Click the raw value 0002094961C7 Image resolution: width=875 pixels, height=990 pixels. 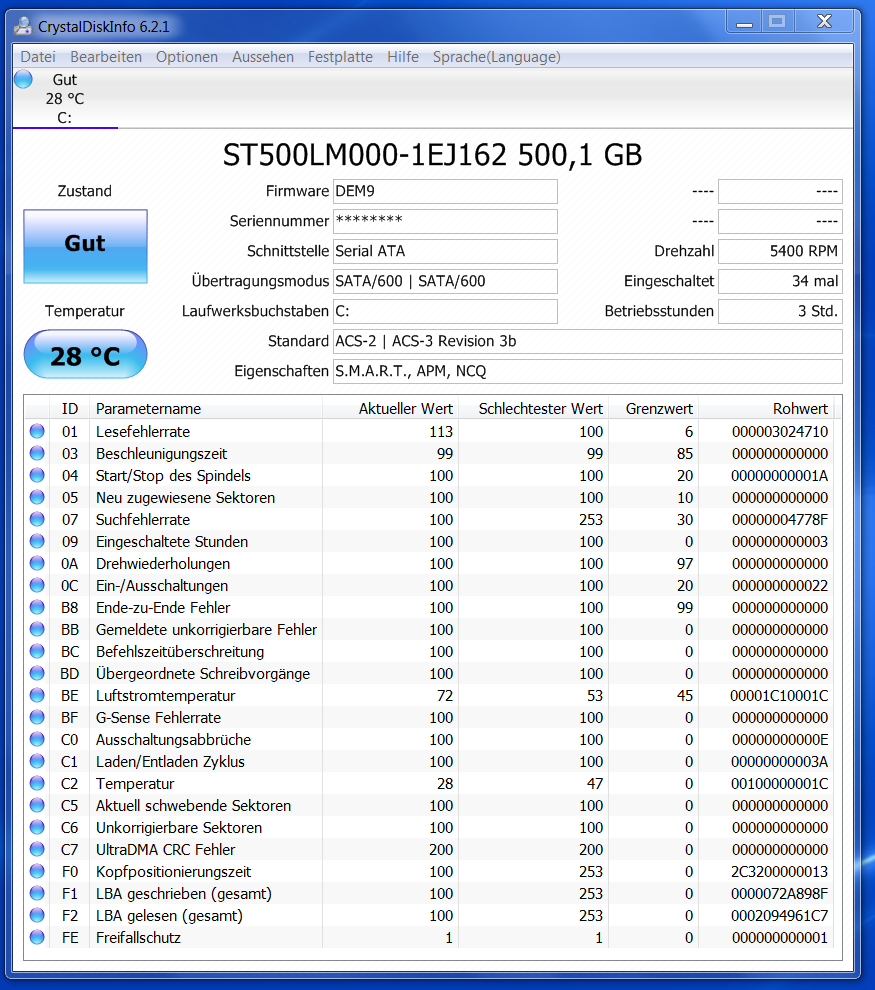[780, 915]
